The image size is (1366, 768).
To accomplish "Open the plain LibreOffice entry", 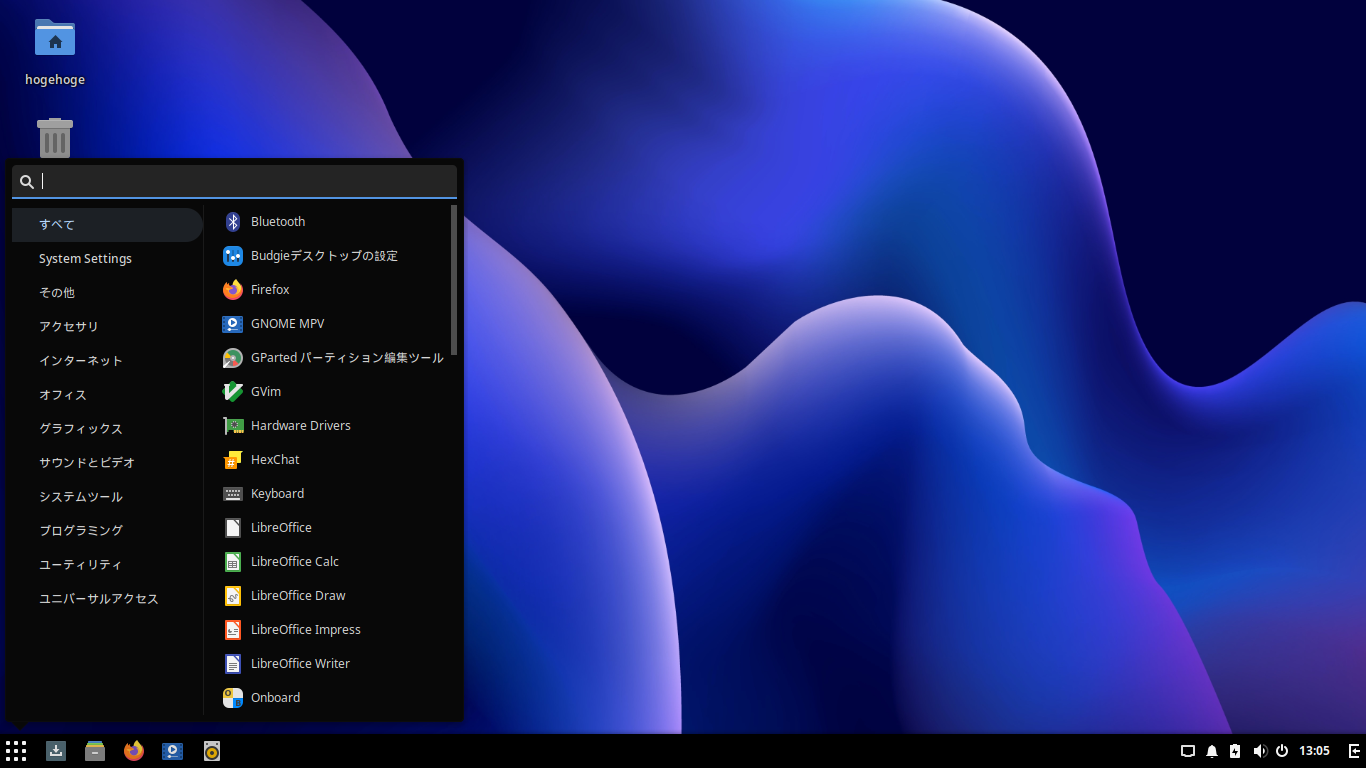I will [328, 528].
